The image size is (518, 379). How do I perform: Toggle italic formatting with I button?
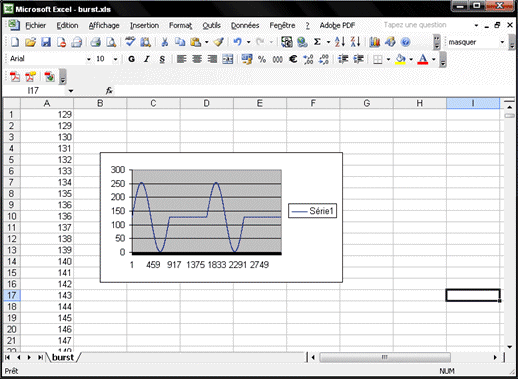coord(147,59)
